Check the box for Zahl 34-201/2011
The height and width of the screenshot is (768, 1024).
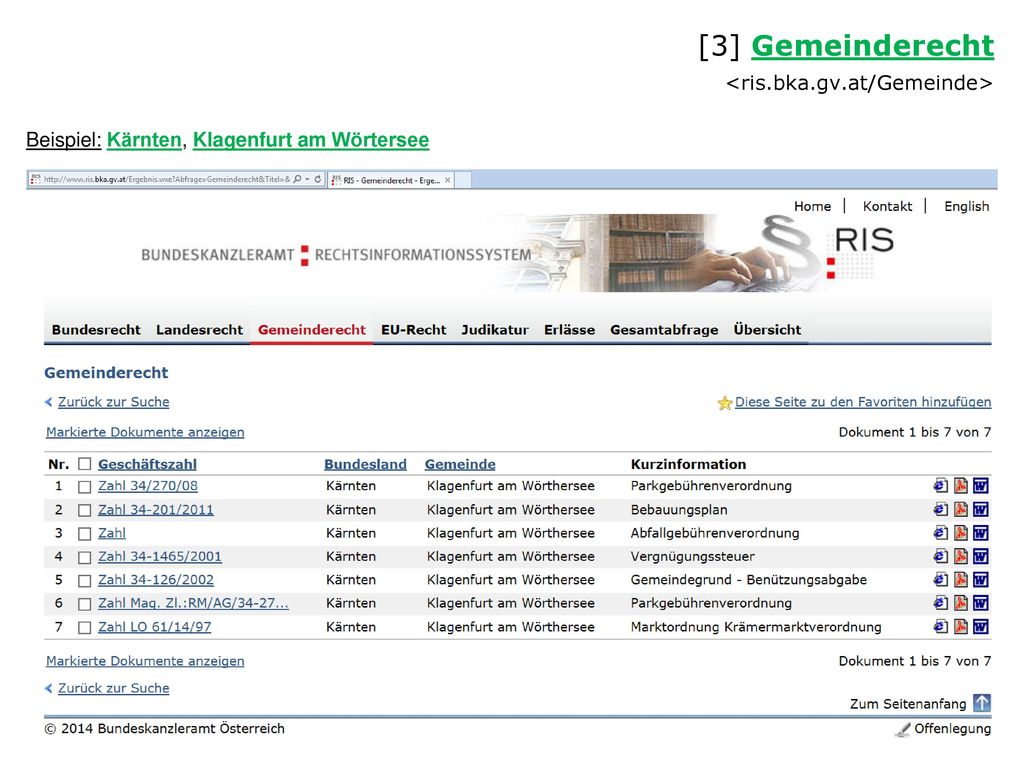pyautogui.click(x=84, y=510)
